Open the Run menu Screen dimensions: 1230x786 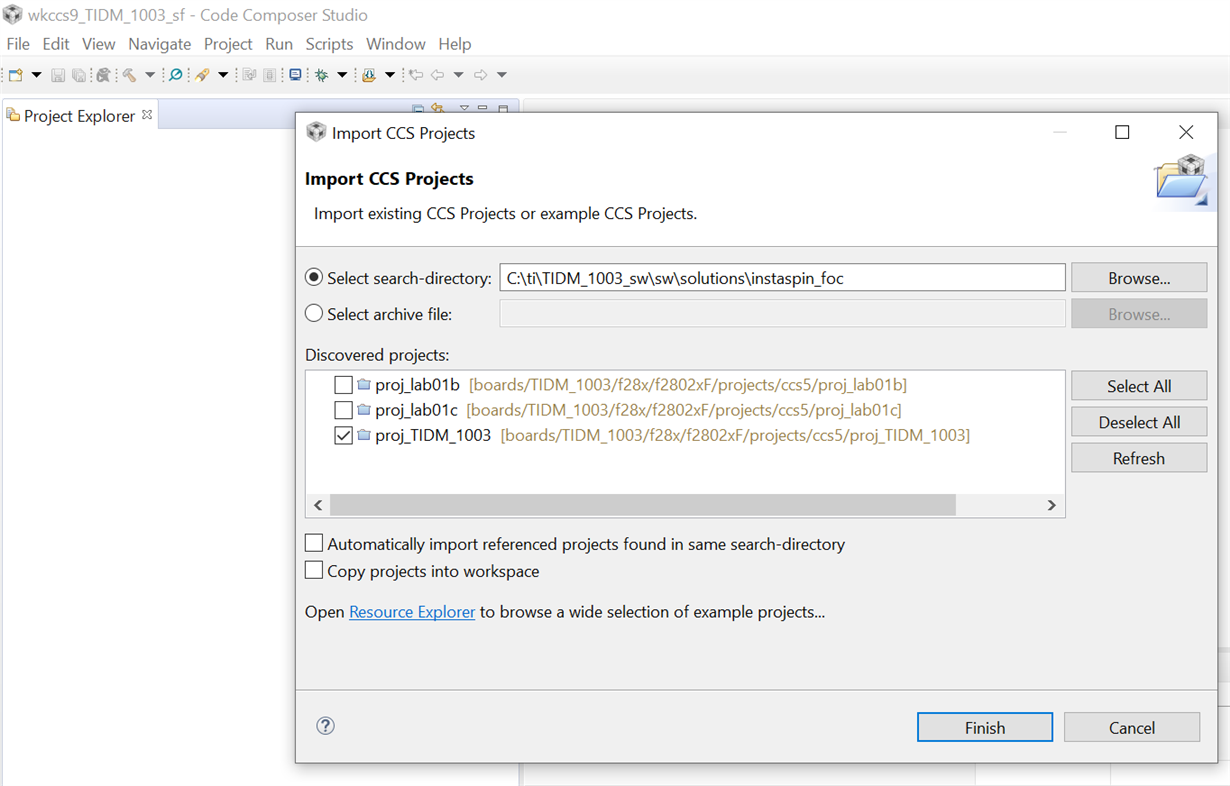tap(279, 44)
